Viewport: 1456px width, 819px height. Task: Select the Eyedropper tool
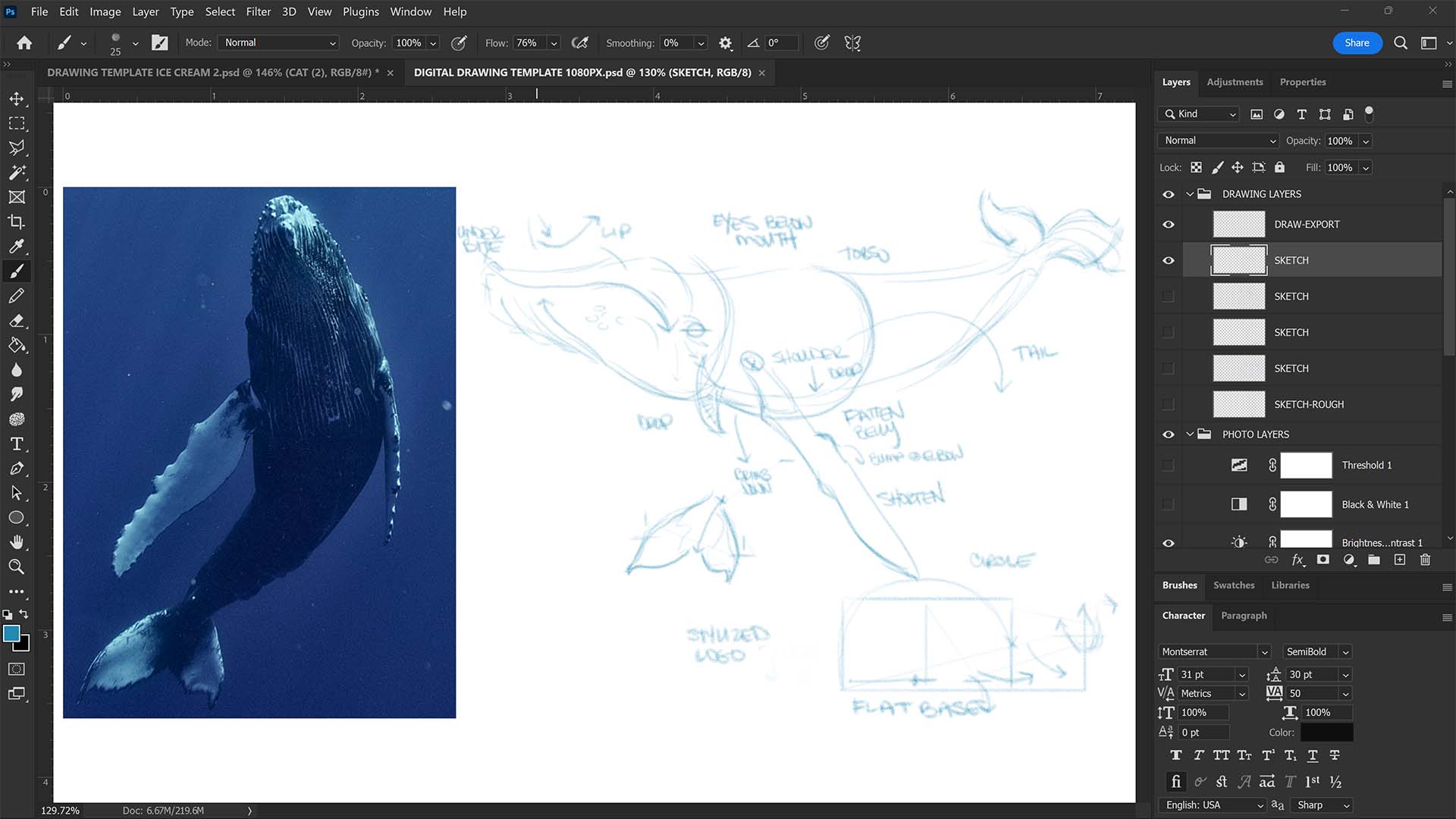click(x=17, y=246)
